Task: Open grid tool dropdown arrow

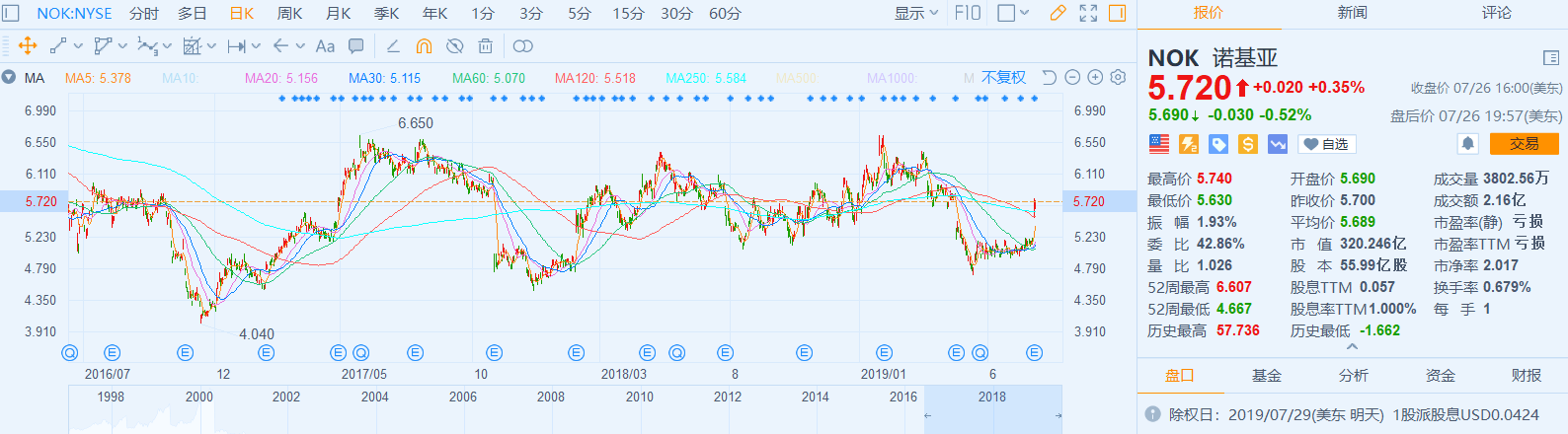Action: pyautogui.click(x=211, y=46)
